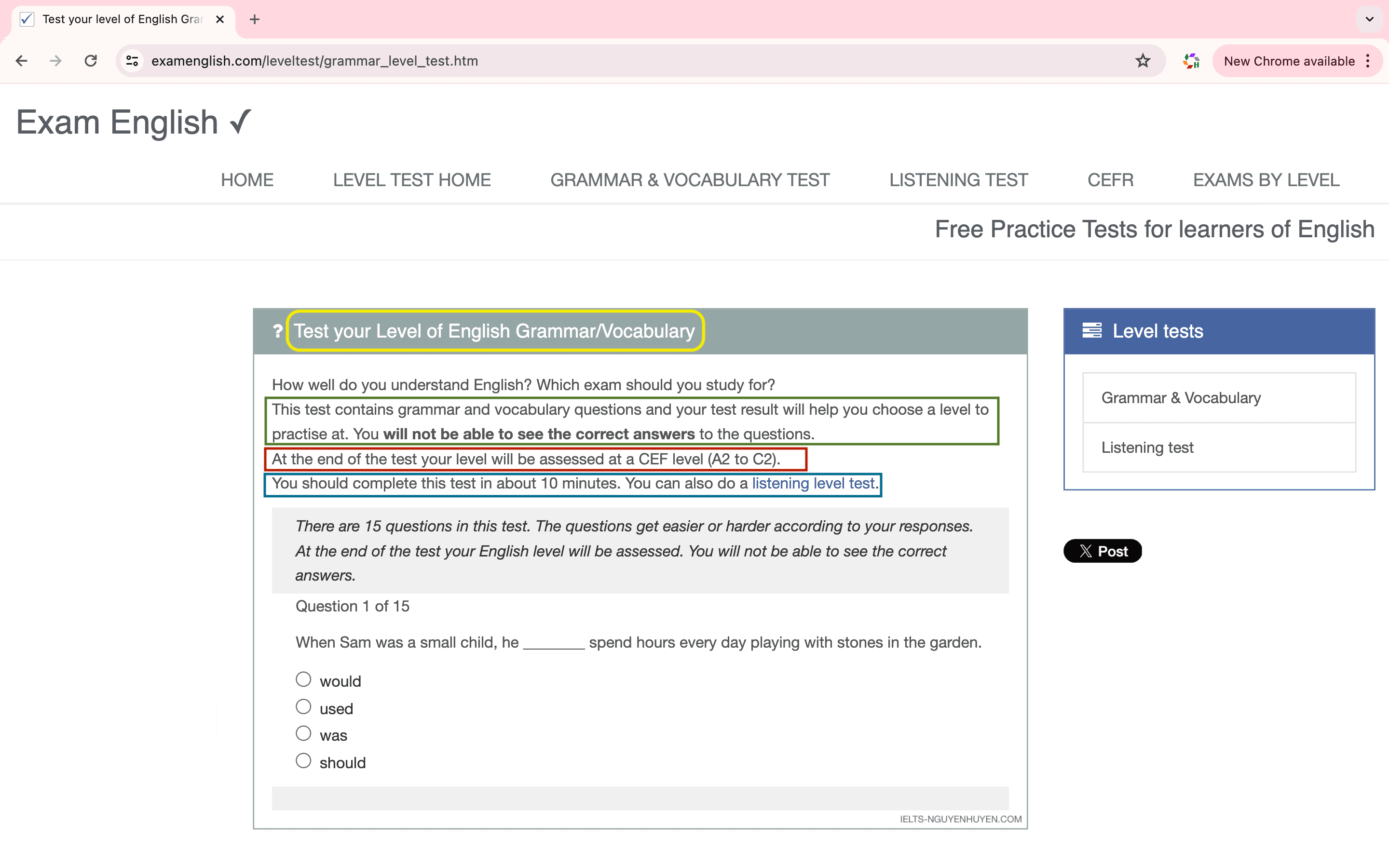Select the 'was' radio option
Viewport: 1389px width, 868px height.
tap(303, 733)
